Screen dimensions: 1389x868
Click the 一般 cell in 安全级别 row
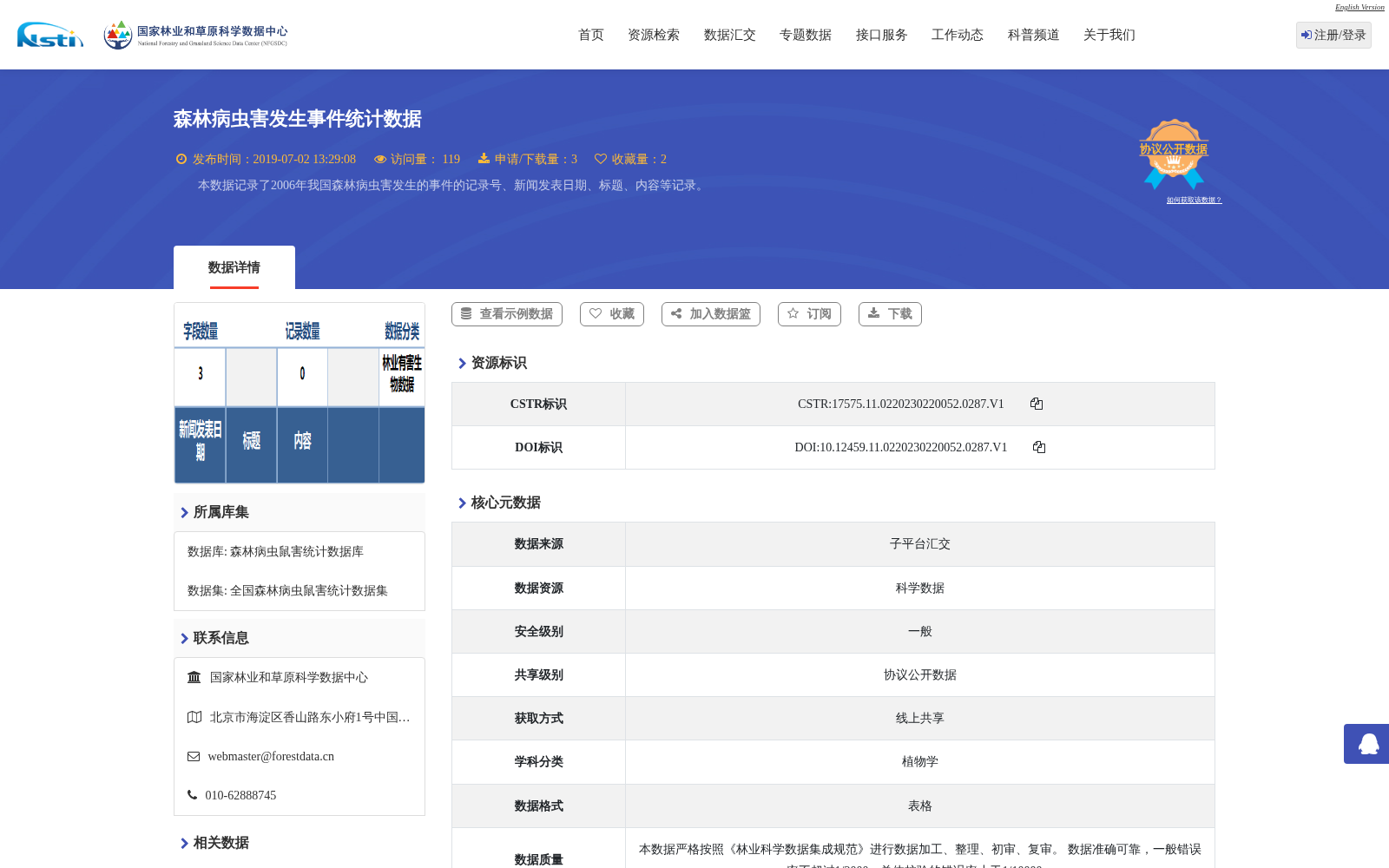point(920,631)
